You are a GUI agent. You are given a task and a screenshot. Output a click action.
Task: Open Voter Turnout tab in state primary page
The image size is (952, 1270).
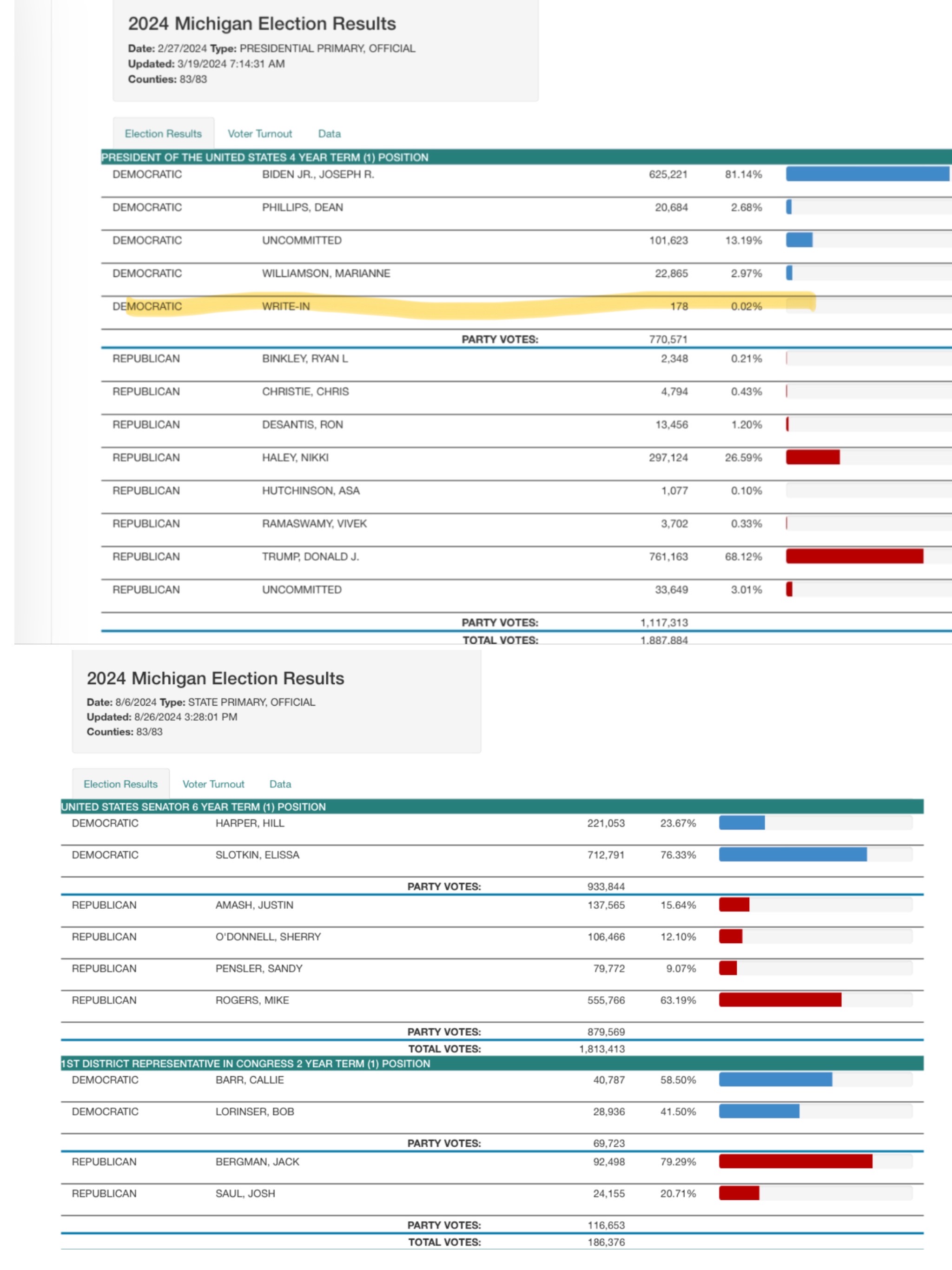pyautogui.click(x=213, y=784)
